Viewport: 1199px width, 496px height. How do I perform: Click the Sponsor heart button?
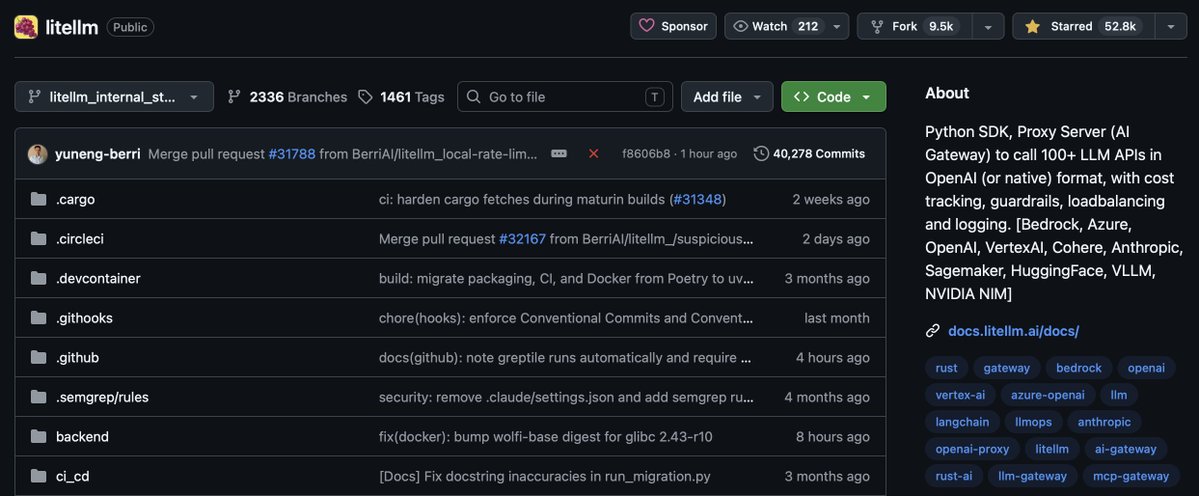[x=673, y=26]
